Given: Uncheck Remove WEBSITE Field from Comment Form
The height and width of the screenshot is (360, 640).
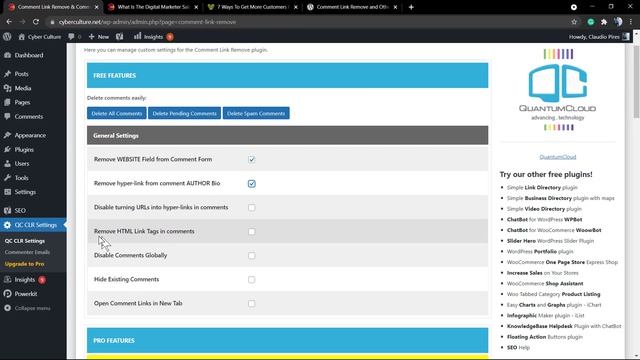Looking at the screenshot, I should coord(251,159).
